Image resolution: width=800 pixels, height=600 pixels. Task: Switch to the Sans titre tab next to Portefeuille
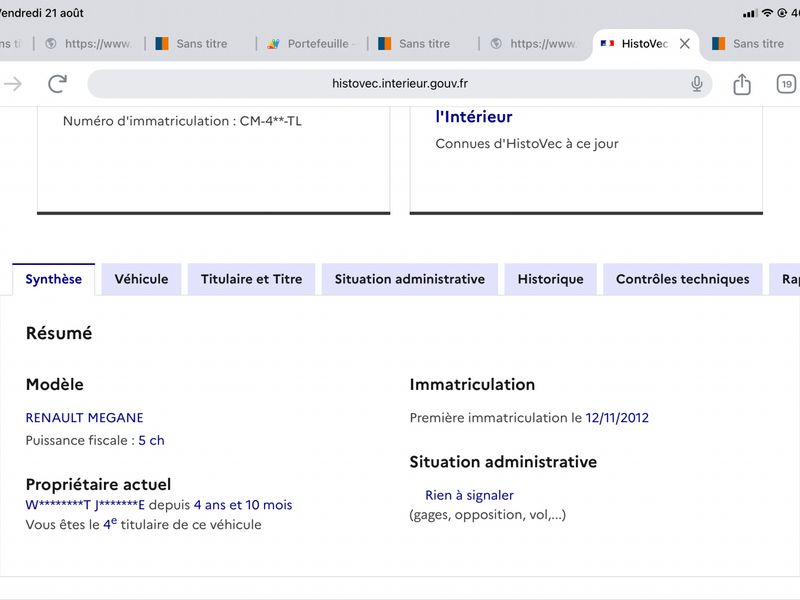(423, 44)
